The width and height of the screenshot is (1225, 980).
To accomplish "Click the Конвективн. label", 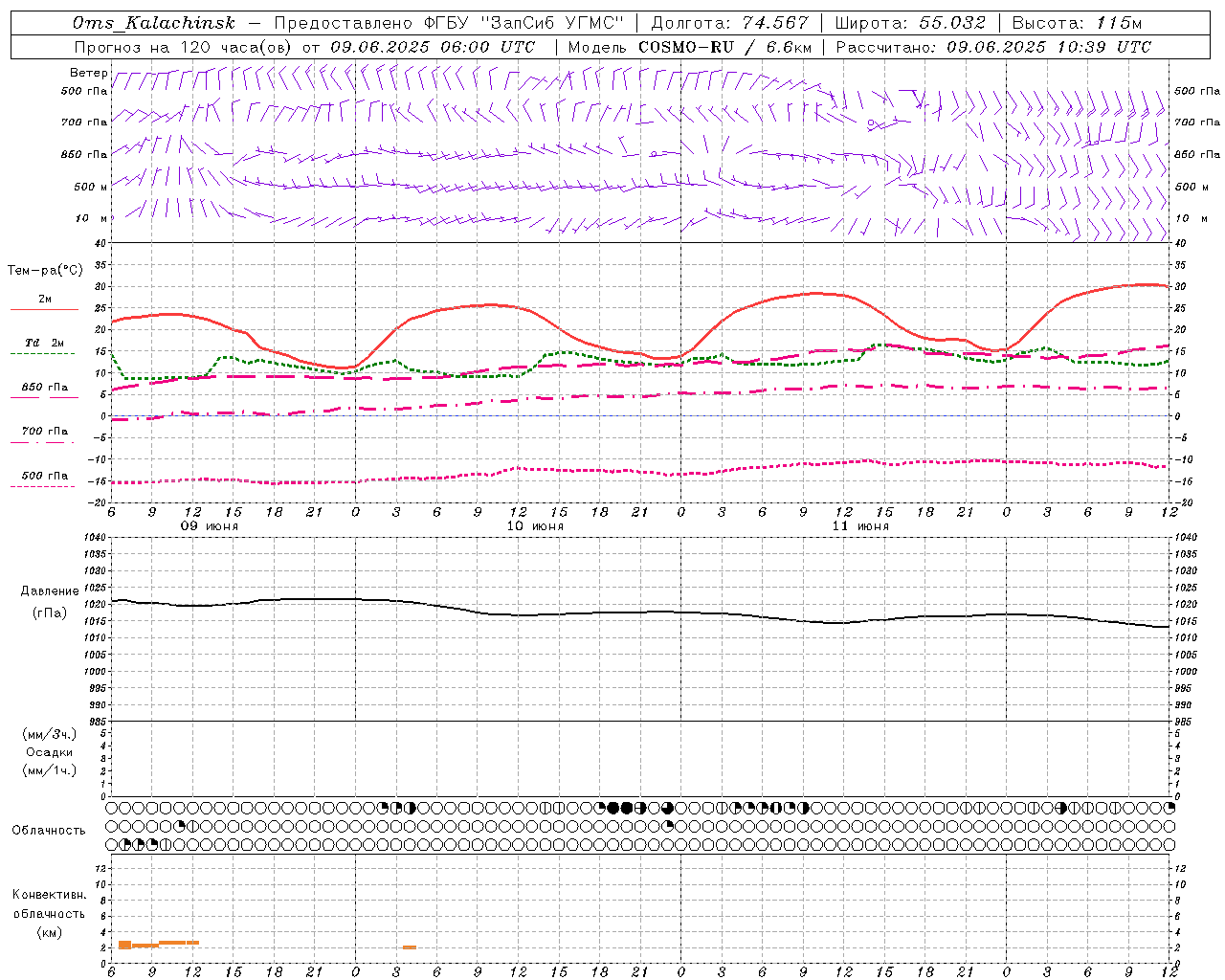I will (x=50, y=895).
